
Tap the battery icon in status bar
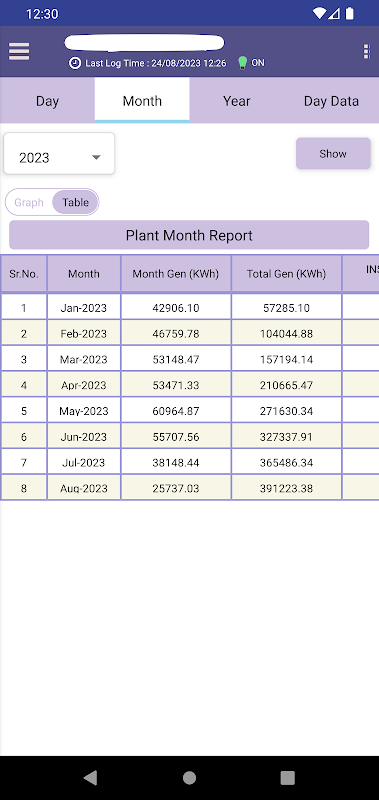tap(349, 14)
